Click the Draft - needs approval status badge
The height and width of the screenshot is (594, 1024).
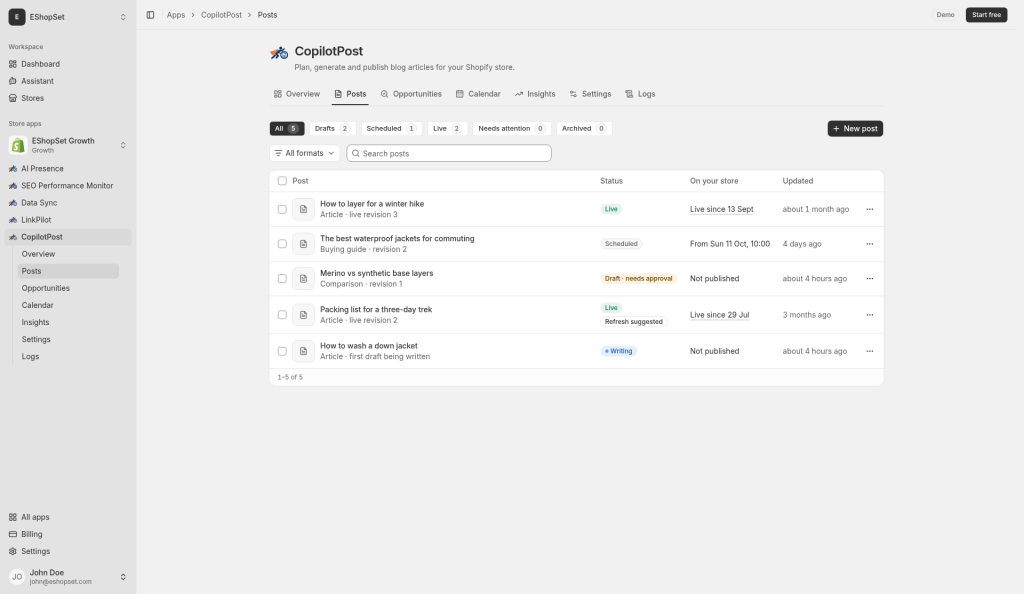638,279
